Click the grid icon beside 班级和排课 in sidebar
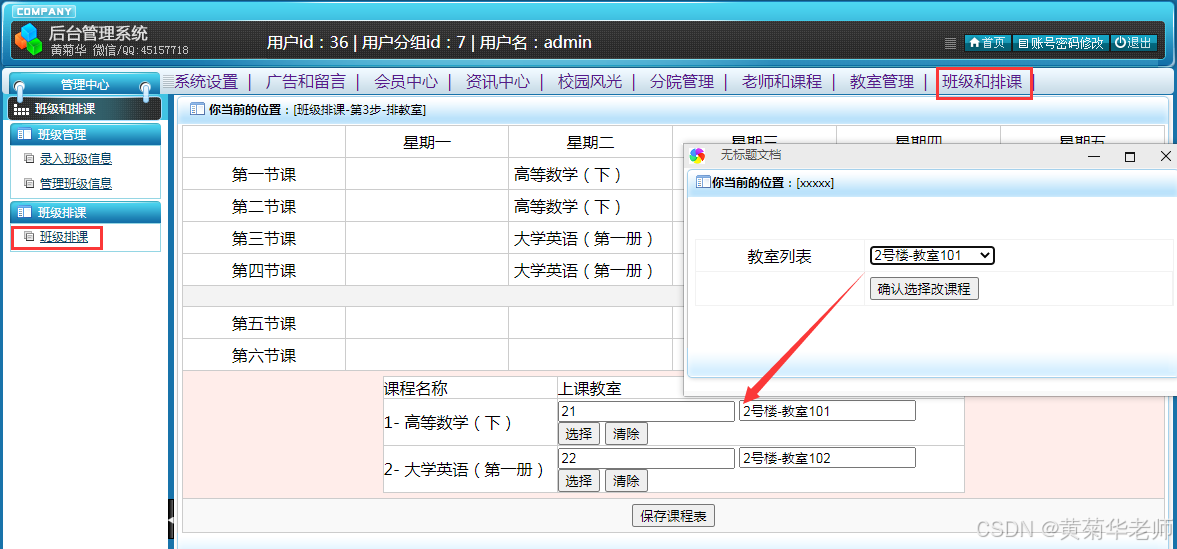This screenshot has width=1177, height=549. [22, 110]
